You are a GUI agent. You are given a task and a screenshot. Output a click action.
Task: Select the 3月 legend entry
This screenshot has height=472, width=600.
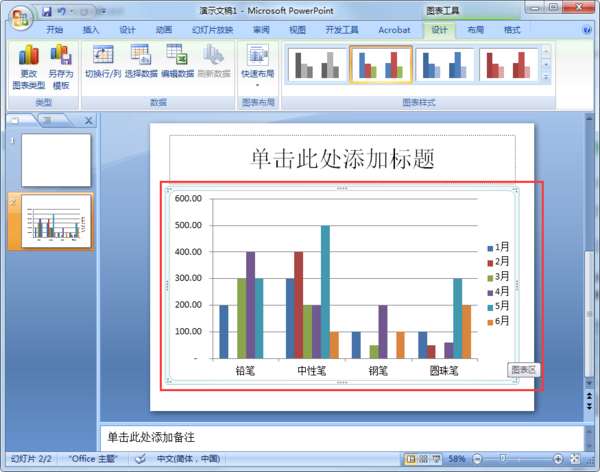coord(498,276)
